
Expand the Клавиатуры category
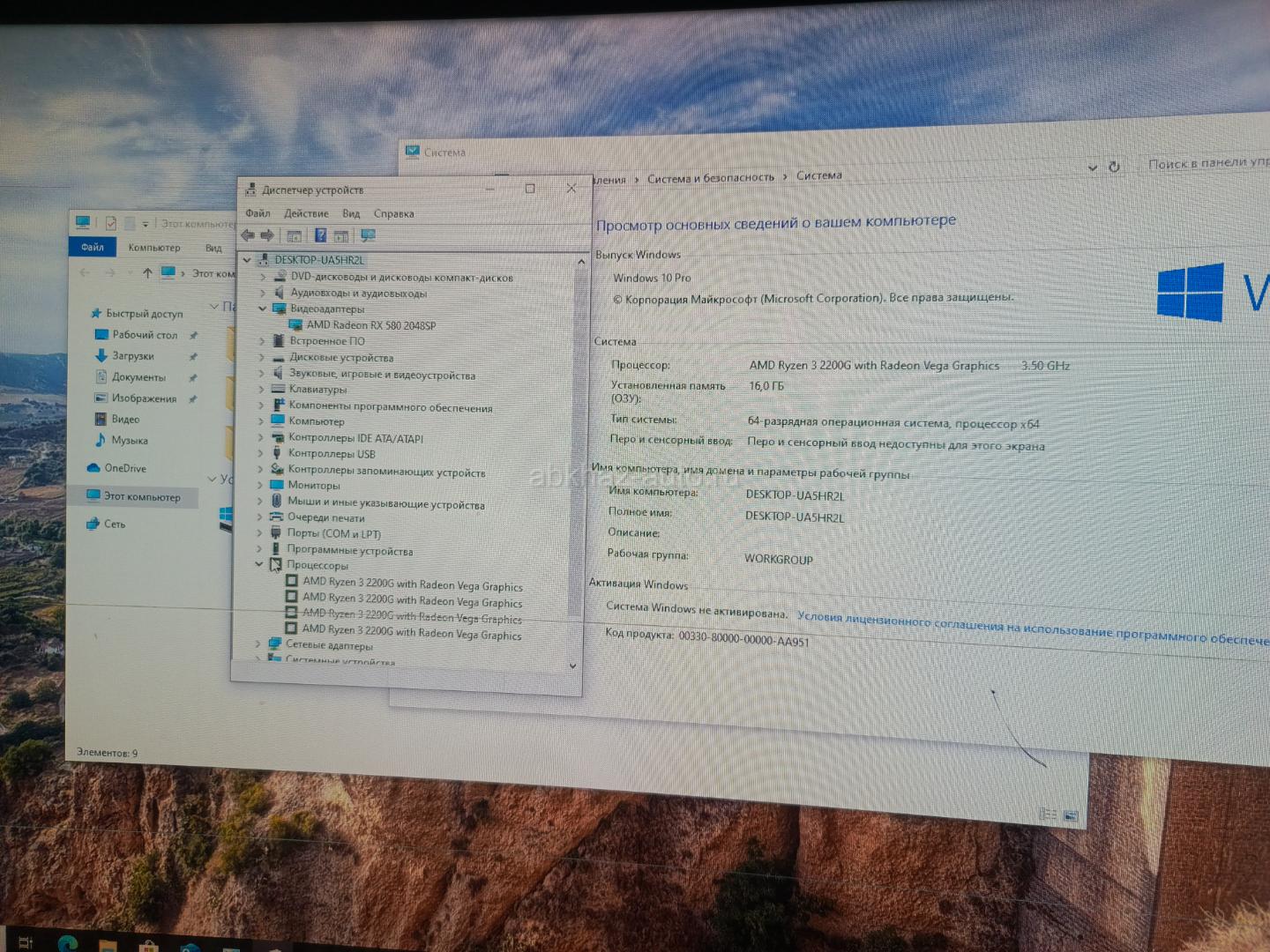[261, 389]
